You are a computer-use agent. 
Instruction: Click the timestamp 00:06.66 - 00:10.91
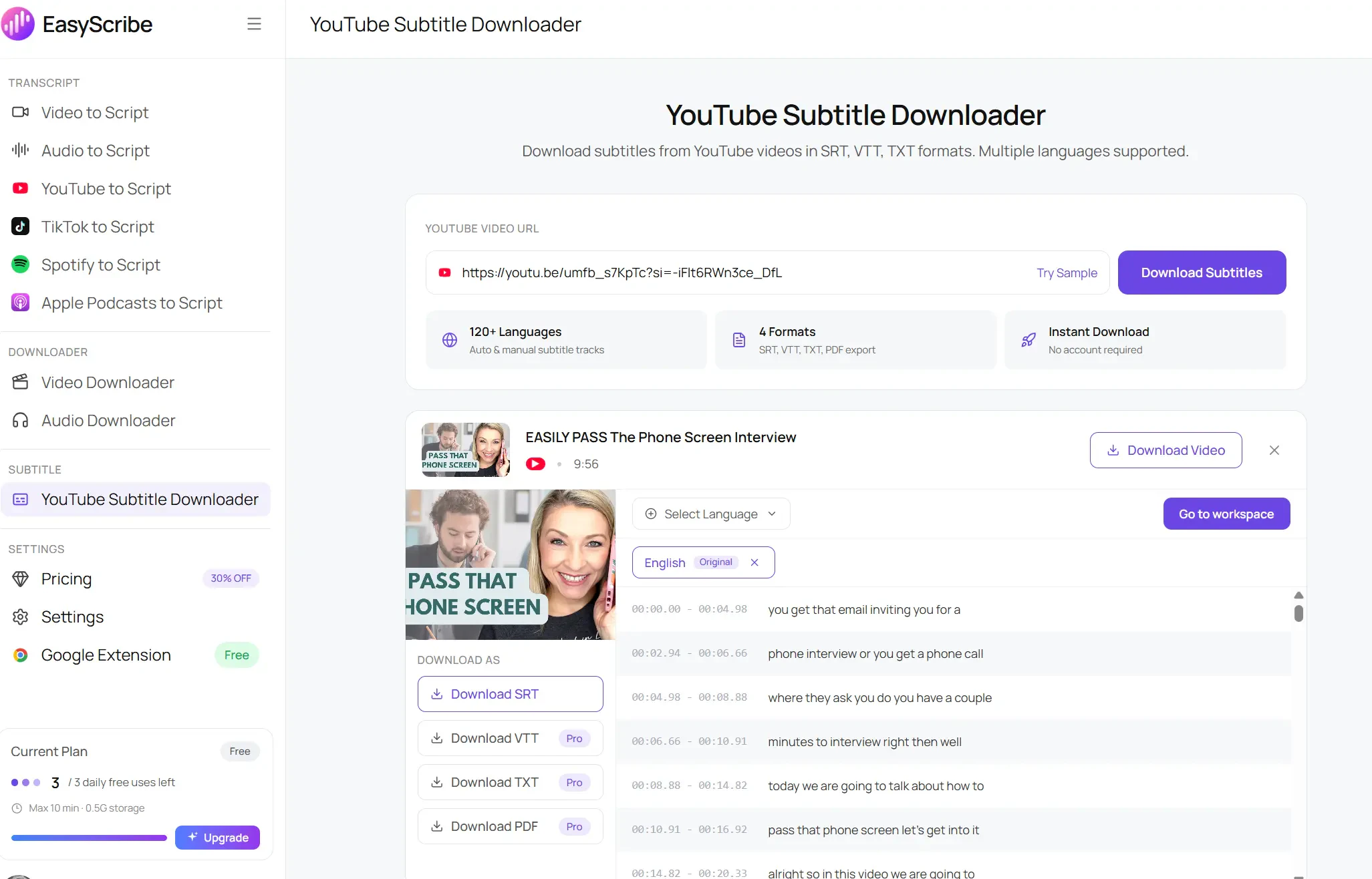coord(689,741)
